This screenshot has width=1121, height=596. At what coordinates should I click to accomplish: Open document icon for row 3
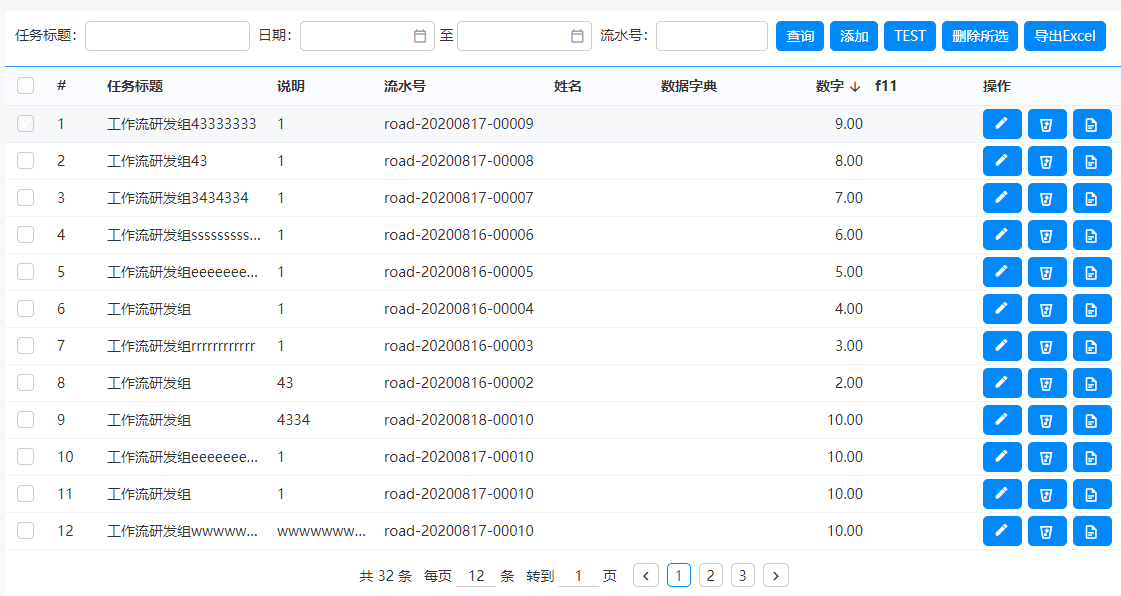tap(1092, 198)
